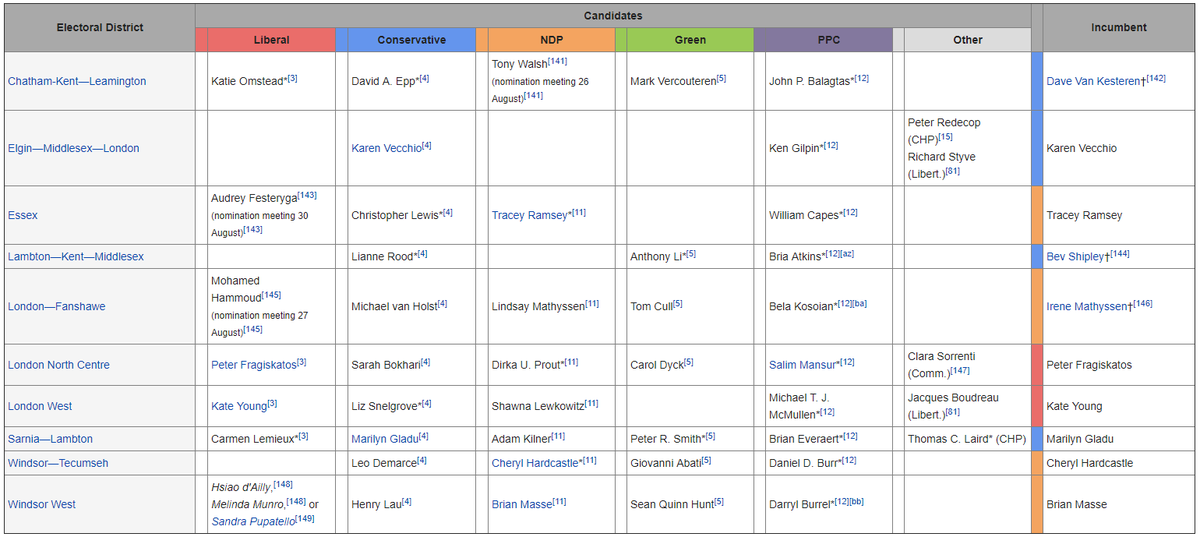Select the text John P. Balagtas
The width and height of the screenshot is (1200, 537).
point(808,81)
